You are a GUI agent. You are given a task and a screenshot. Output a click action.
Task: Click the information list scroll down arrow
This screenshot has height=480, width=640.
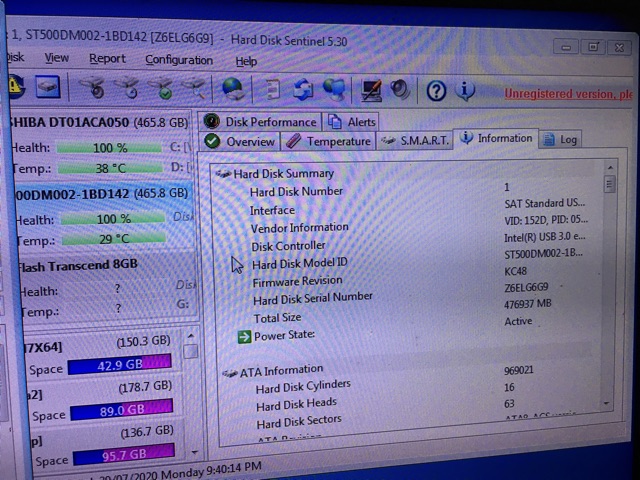(x=607, y=403)
